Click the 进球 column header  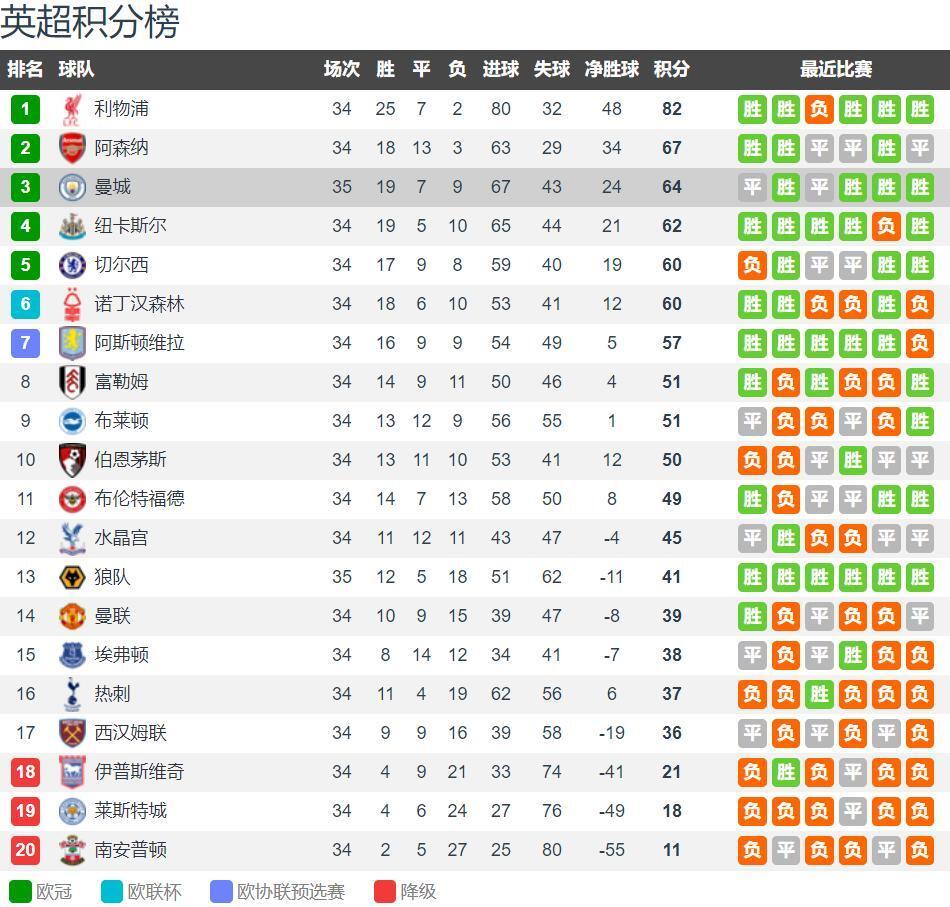500,69
